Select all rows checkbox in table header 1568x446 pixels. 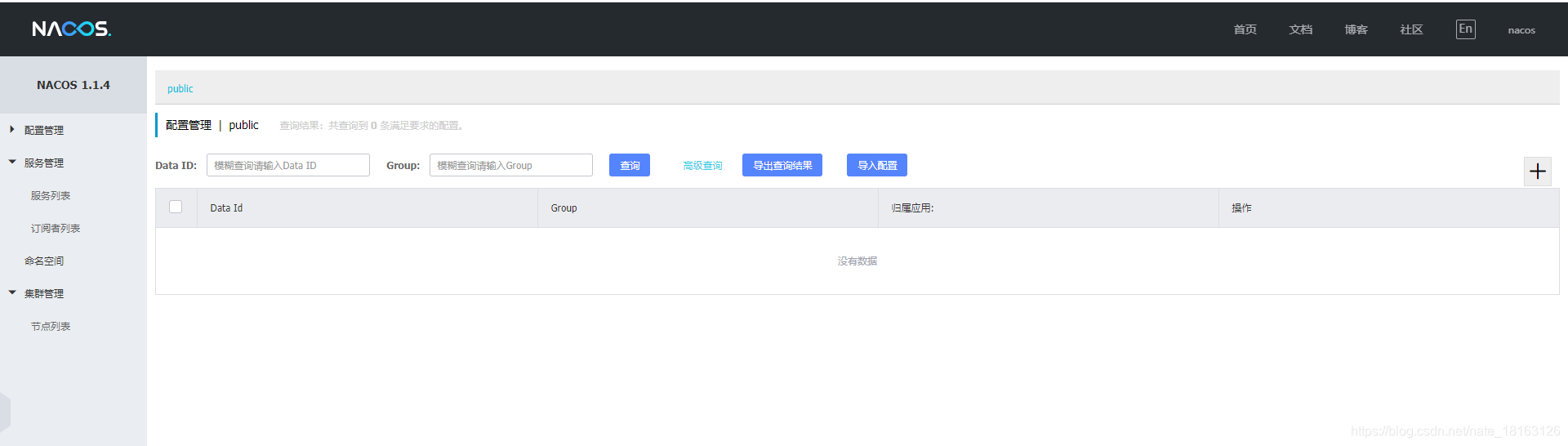coord(176,207)
